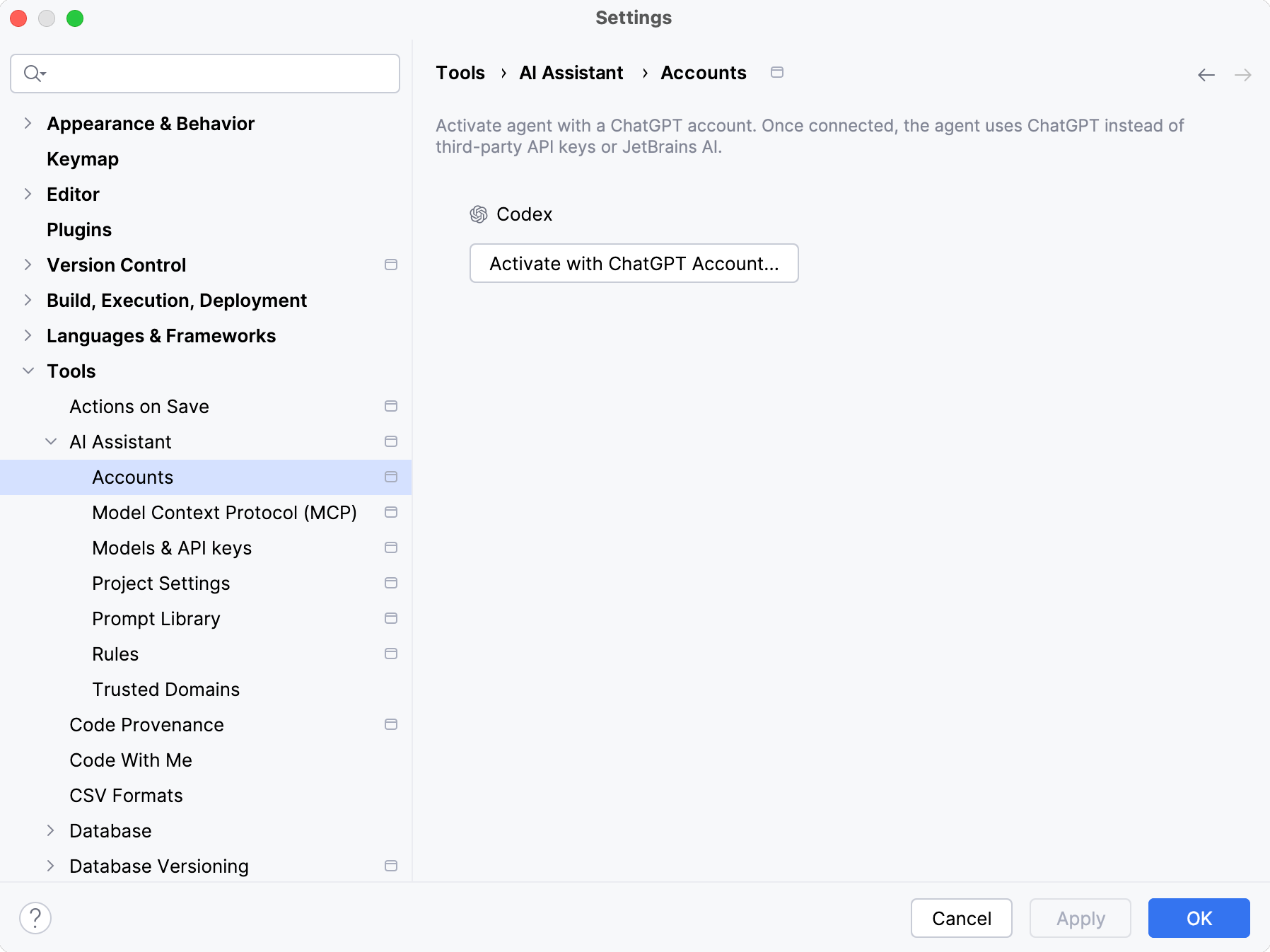The image size is (1270, 952).
Task: Click the settings search field
Action: click(205, 73)
